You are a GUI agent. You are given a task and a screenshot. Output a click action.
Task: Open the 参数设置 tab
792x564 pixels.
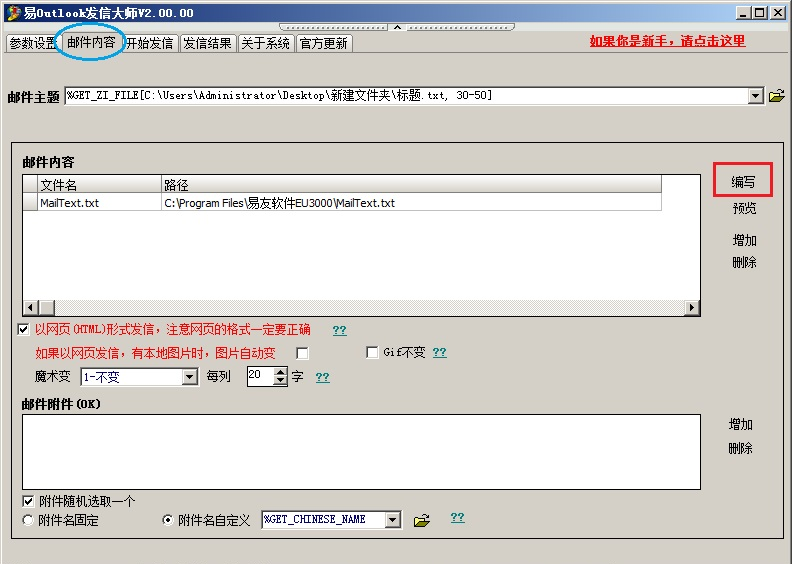[33, 43]
